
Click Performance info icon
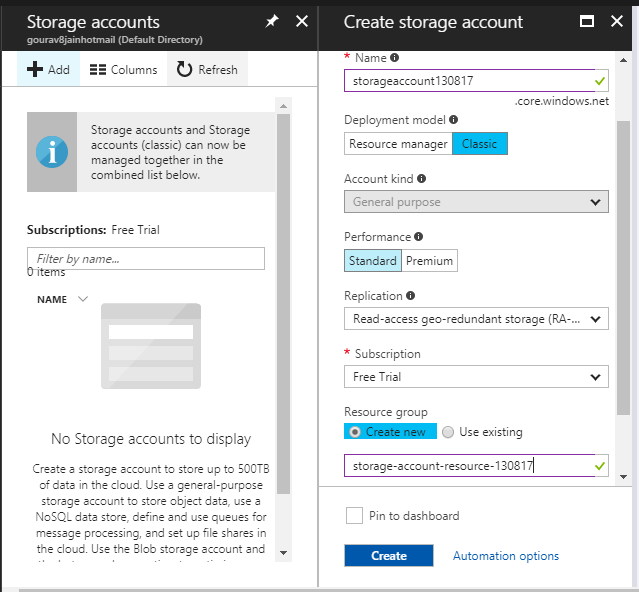point(418,237)
